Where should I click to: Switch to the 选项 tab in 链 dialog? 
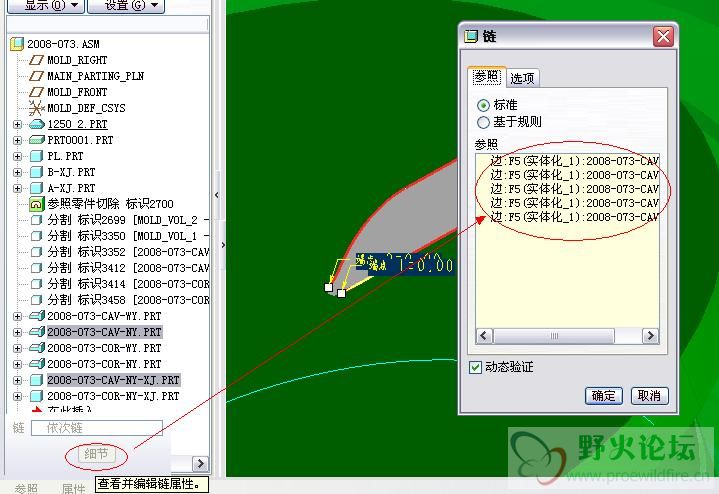pos(522,78)
